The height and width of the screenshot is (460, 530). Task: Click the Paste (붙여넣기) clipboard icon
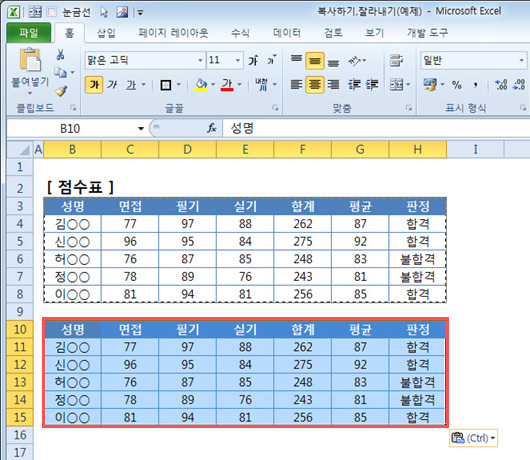pyautogui.click(x=30, y=60)
